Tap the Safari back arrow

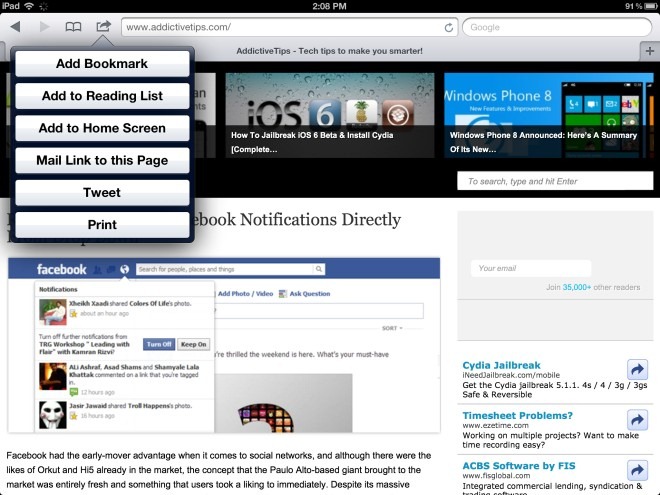(16, 27)
